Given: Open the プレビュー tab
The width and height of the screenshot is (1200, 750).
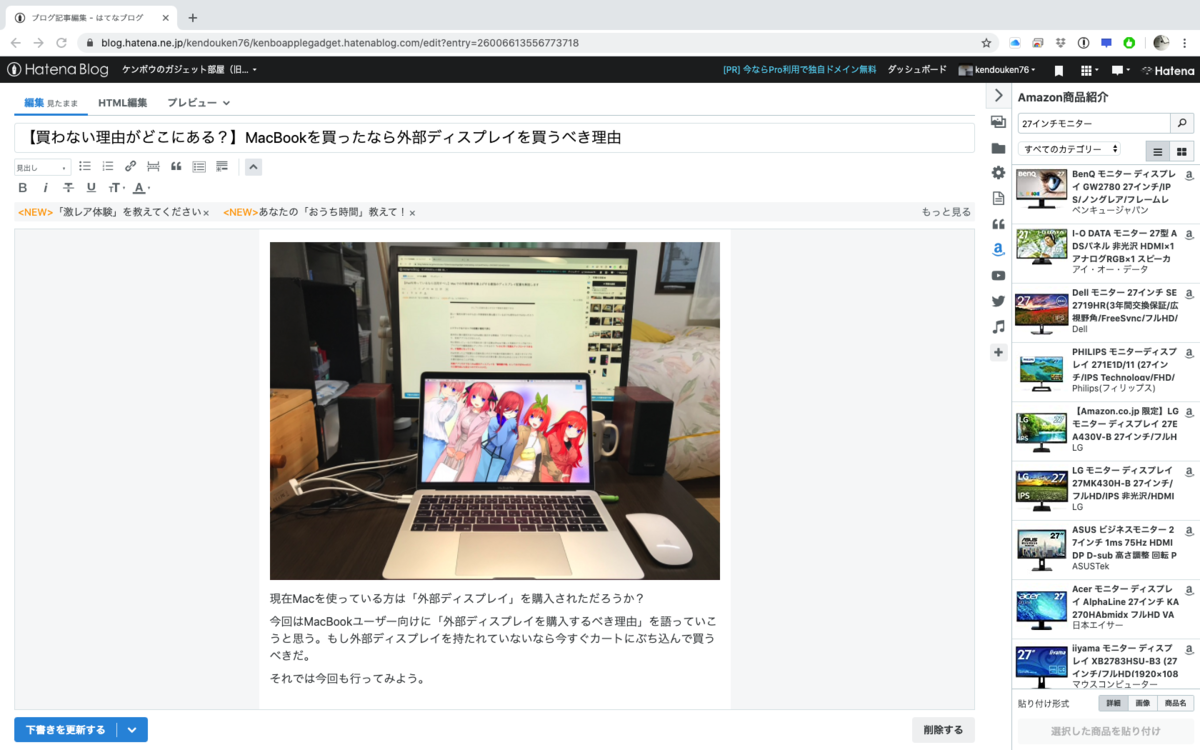Looking at the screenshot, I should click(x=198, y=102).
